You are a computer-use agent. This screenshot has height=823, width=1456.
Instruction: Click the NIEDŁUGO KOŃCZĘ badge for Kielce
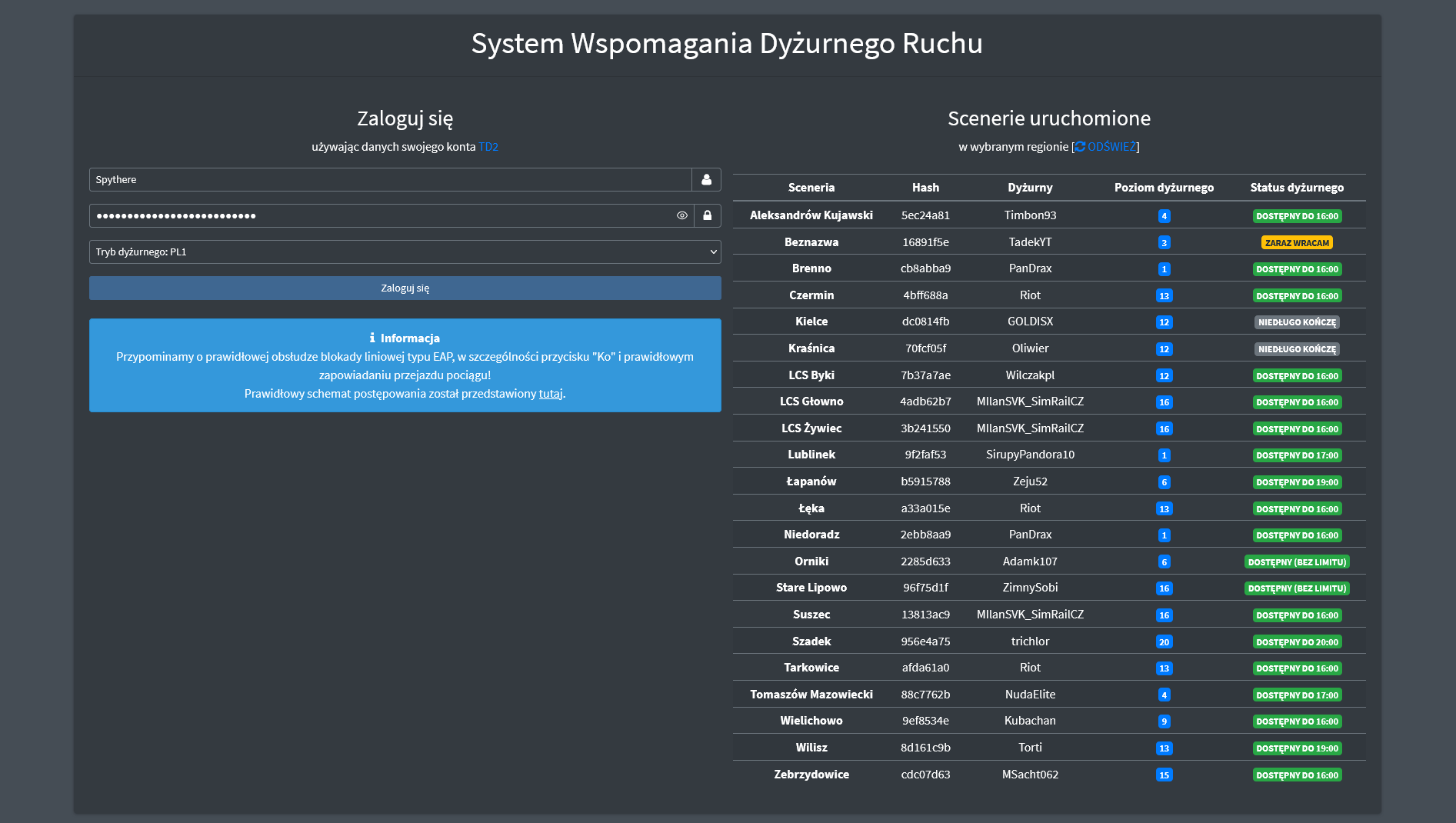click(1297, 322)
